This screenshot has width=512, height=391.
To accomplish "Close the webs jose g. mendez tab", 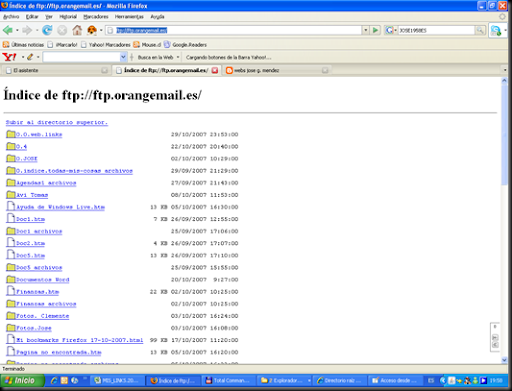I will tap(325, 70).
